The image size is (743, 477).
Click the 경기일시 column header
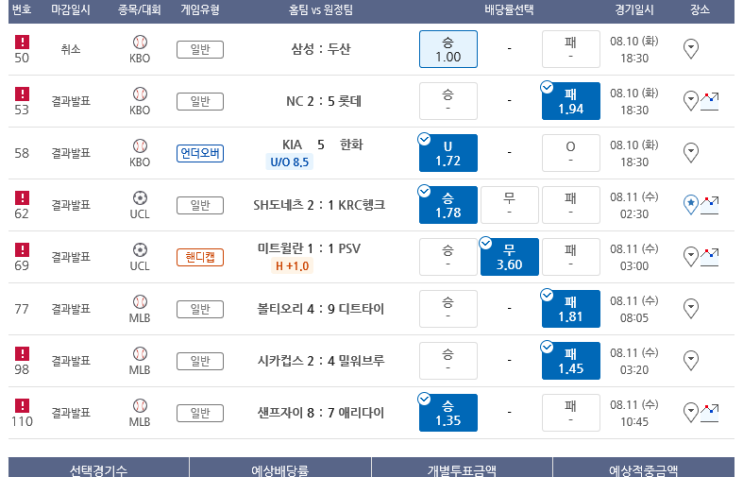634,9
